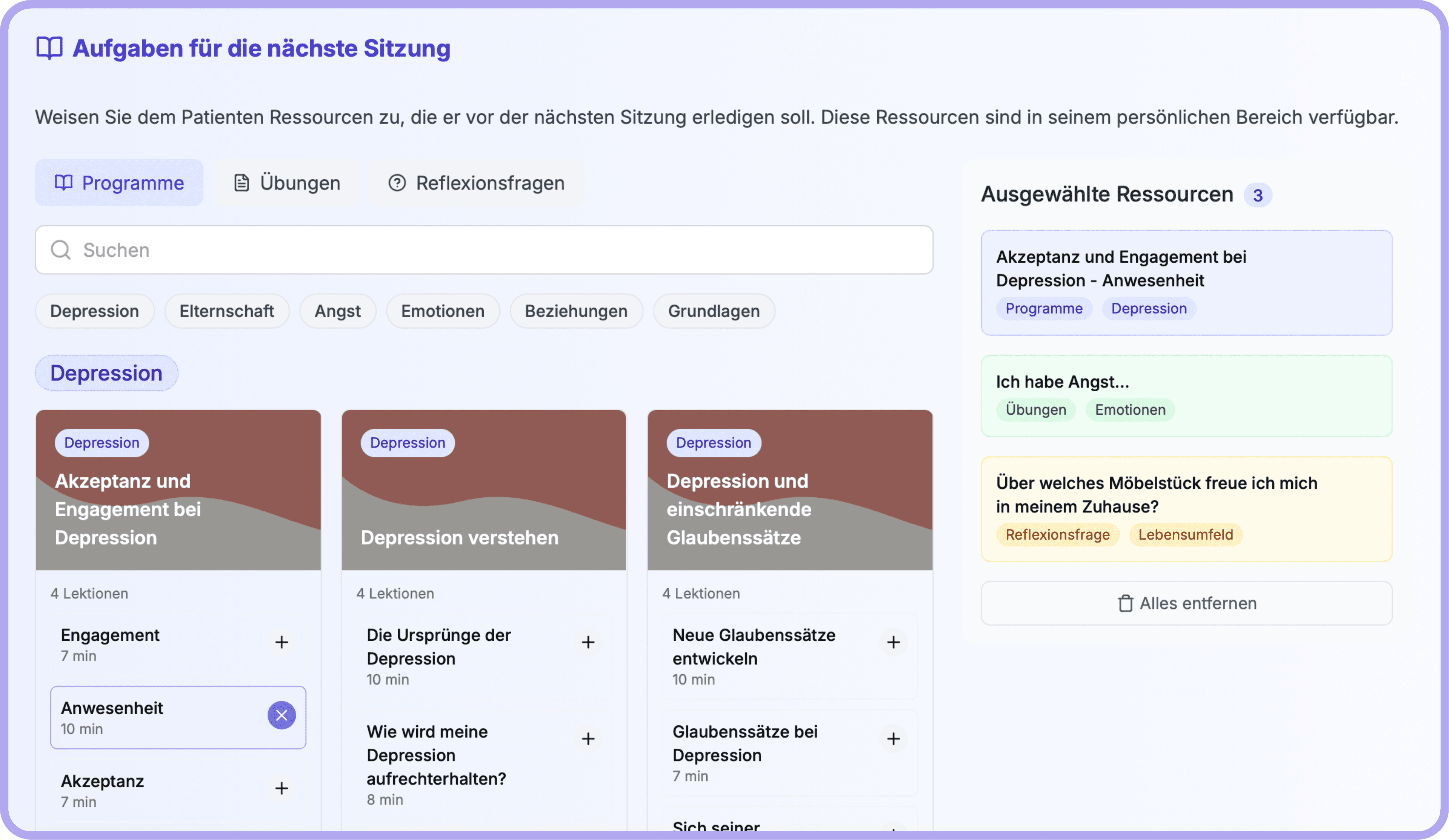Add the Engagement lesson with plus icon
Screen dimensions: 1449x840
click(281, 642)
